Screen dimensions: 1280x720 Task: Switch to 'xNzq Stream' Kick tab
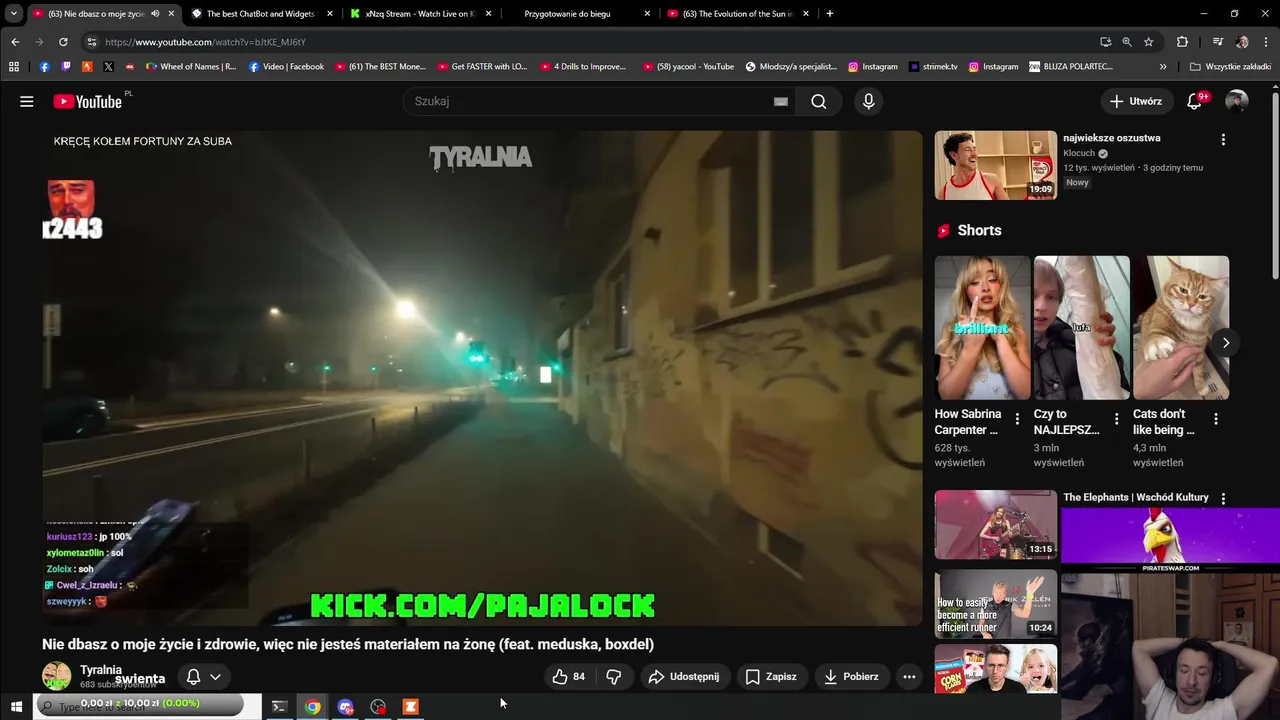420,14
